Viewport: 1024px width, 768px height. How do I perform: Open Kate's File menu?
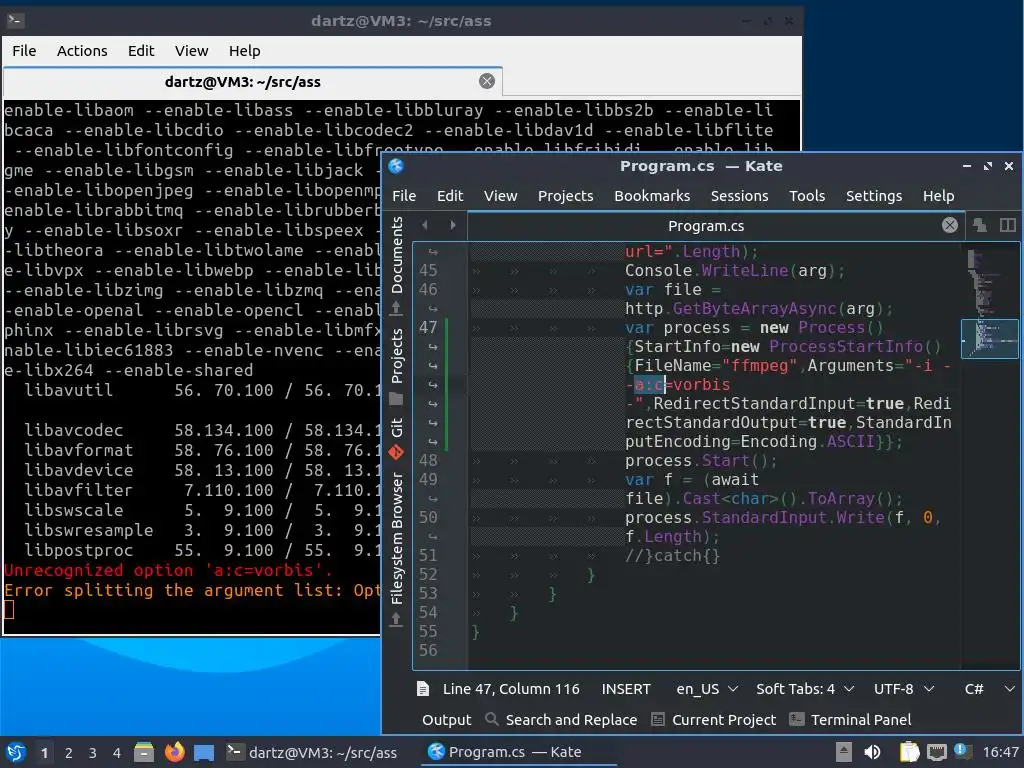click(x=404, y=196)
